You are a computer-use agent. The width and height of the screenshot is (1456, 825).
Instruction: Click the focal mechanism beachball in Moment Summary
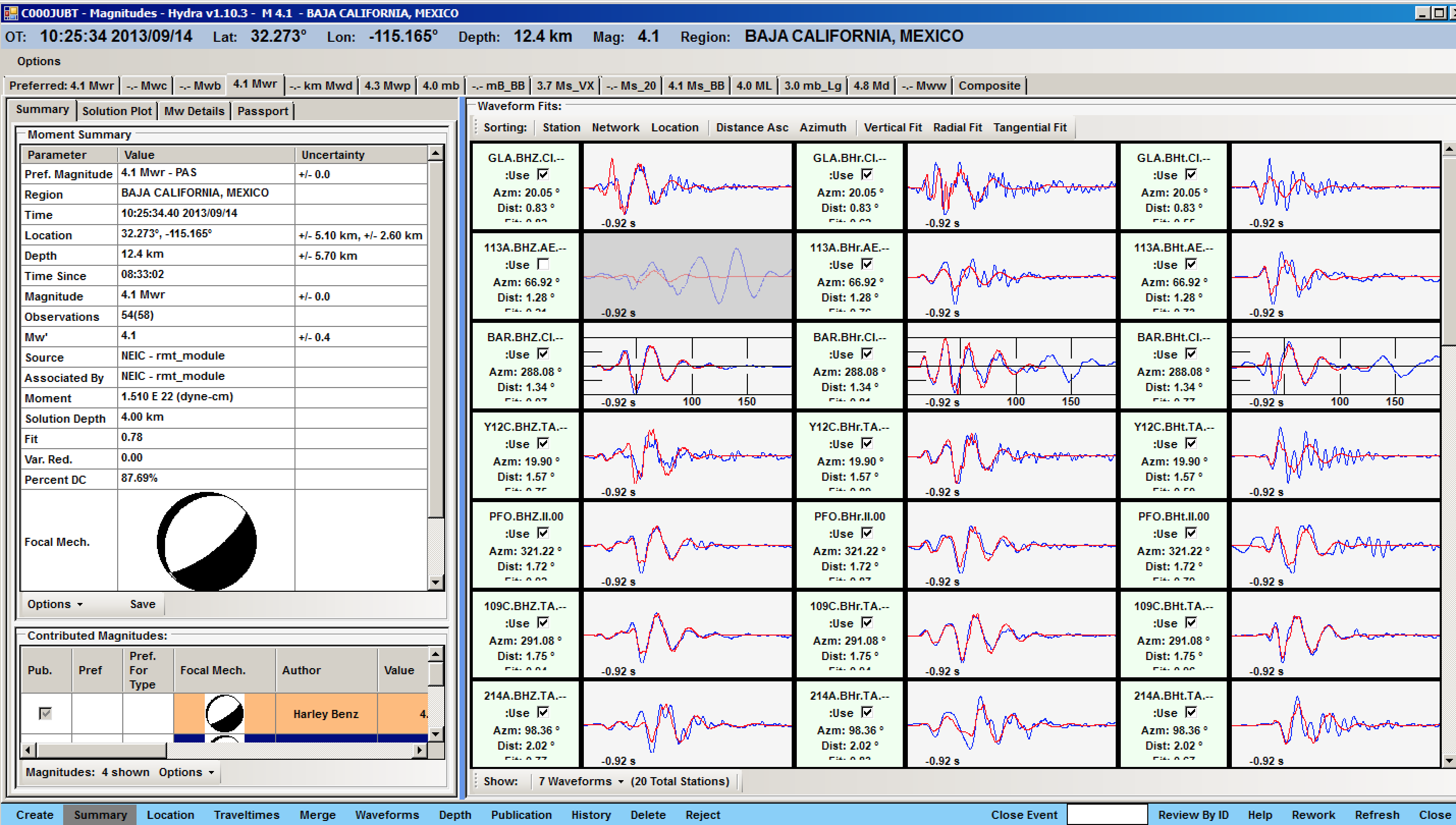(x=207, y=541)
